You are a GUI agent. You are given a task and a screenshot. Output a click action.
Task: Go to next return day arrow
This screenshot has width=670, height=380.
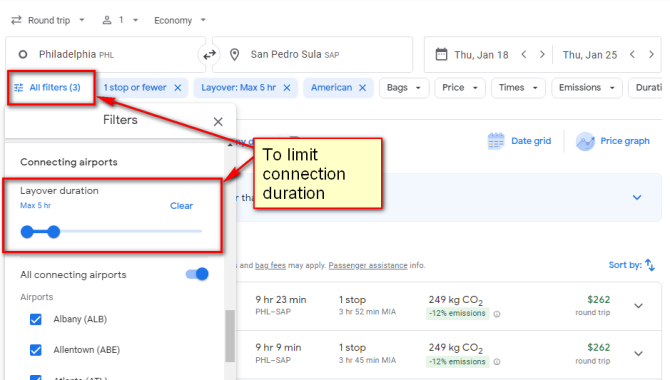coord(651,54)
